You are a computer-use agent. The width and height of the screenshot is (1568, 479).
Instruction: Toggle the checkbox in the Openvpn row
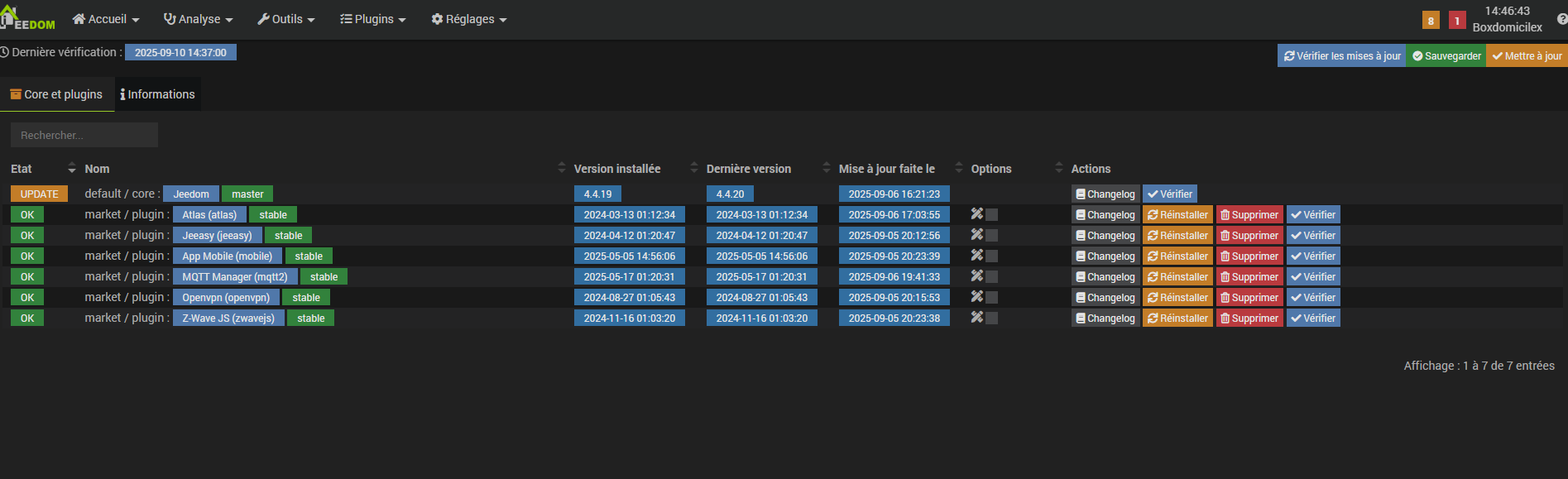pyautogui.click(x=991, y=298)
